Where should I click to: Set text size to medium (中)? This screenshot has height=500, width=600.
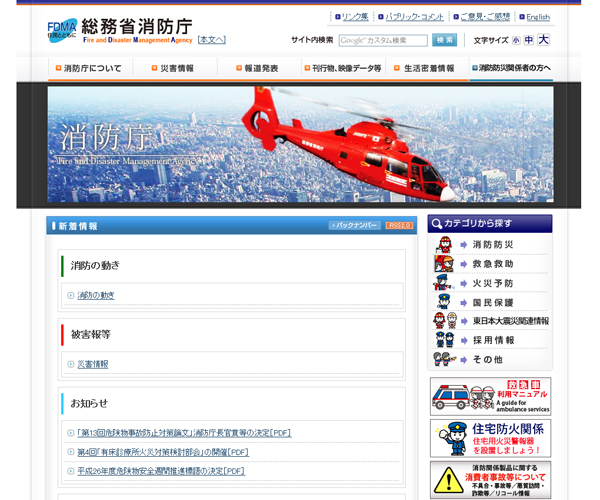coord(529,41)
